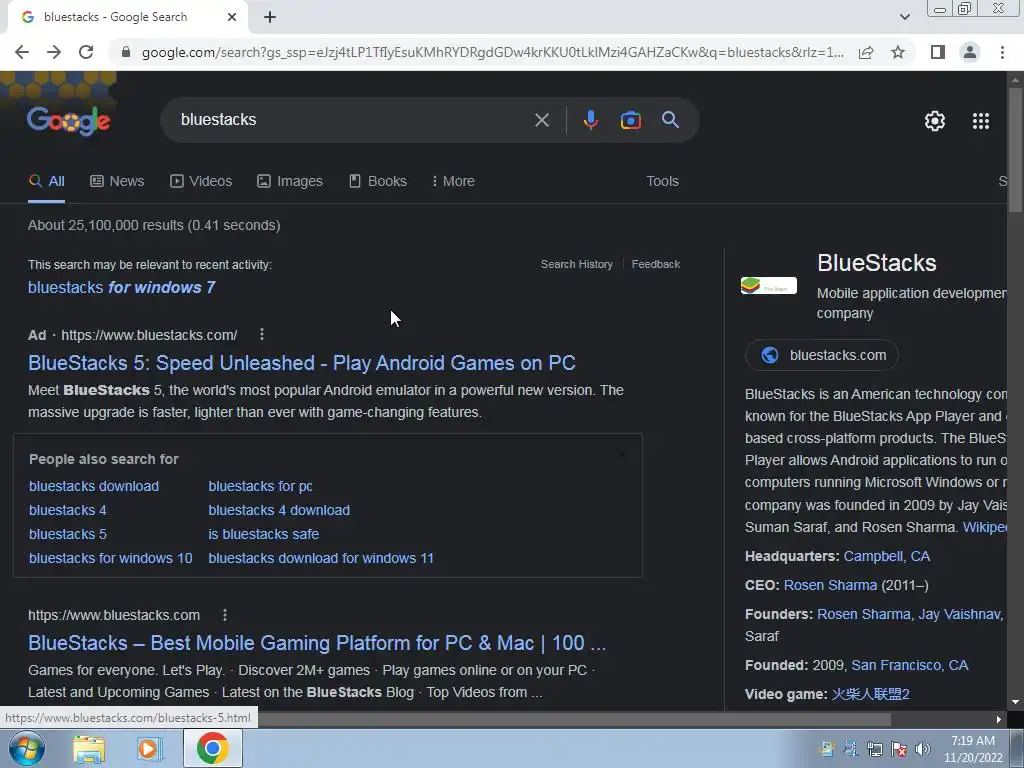Click the Feedback link
The image size is (1024, 768).
[656, 264]
